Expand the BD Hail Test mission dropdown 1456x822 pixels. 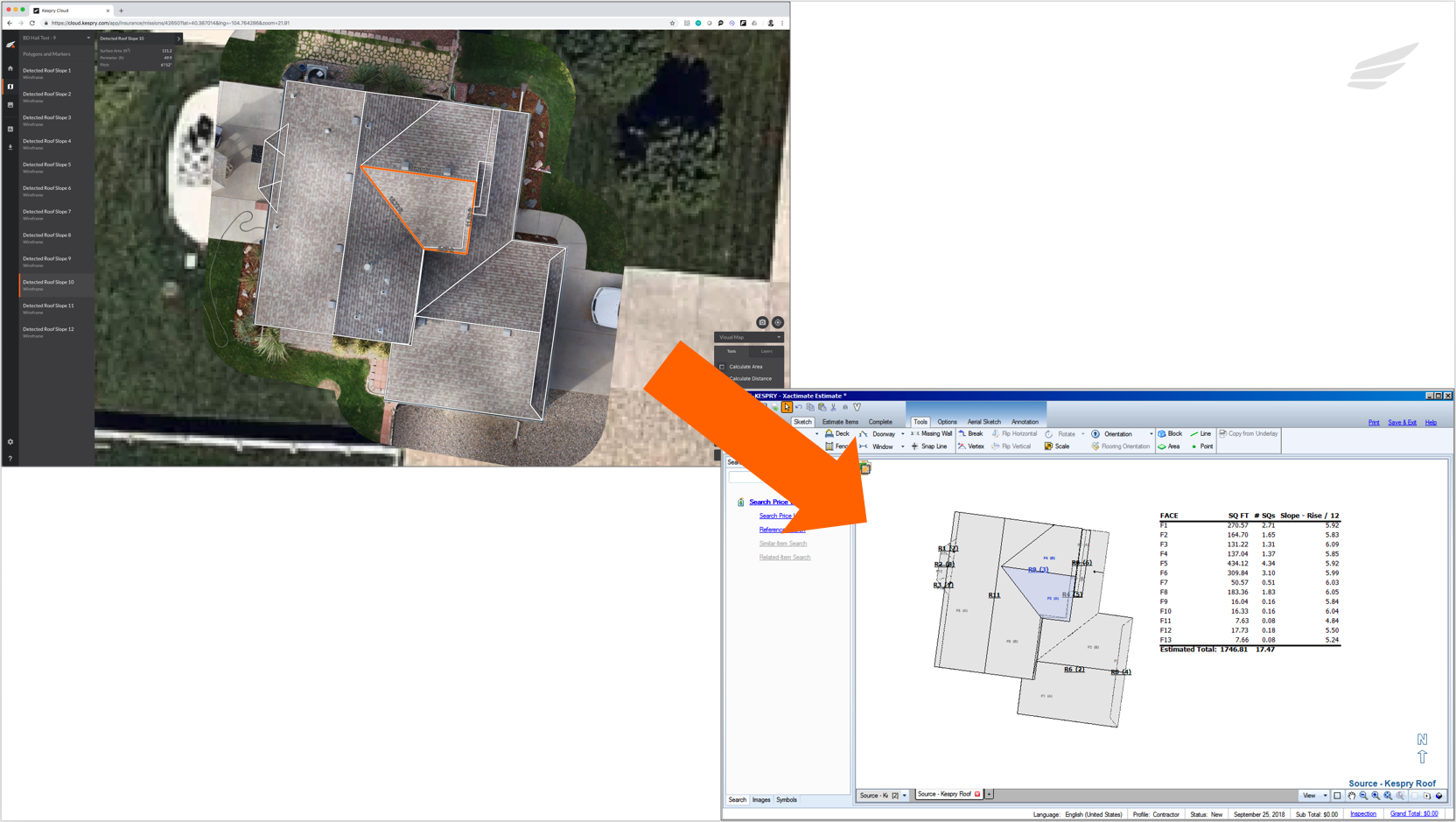click(x=87, y=39)
